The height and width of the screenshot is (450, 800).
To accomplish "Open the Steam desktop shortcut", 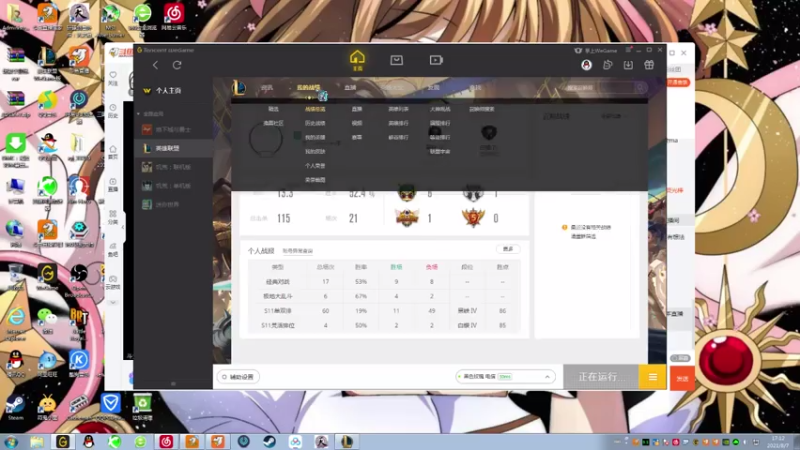I will (15, 407).
